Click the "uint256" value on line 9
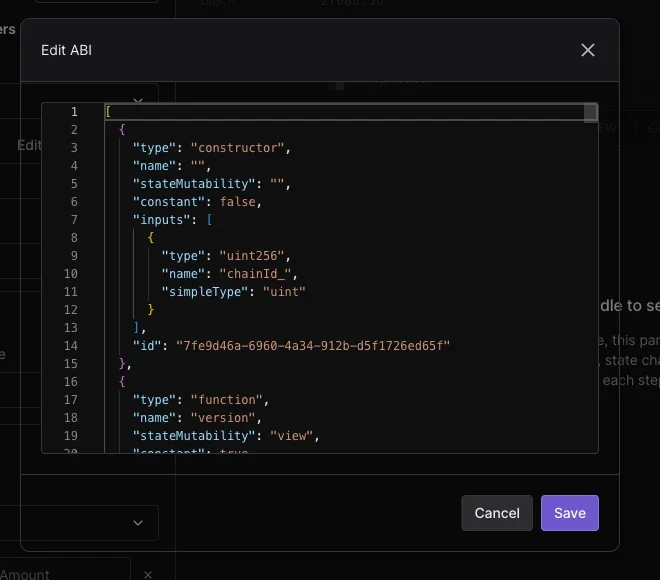This screenshot has width=660, height=580. point(252,256)
